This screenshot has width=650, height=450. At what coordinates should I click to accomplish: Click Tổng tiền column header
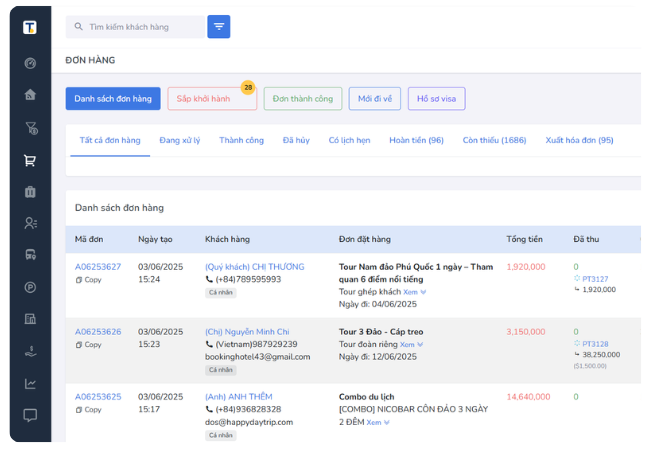coord(524,239)
